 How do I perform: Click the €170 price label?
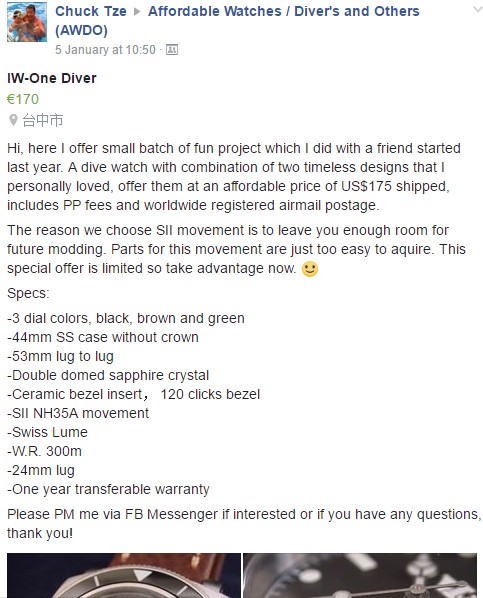(x=23, y=99)
